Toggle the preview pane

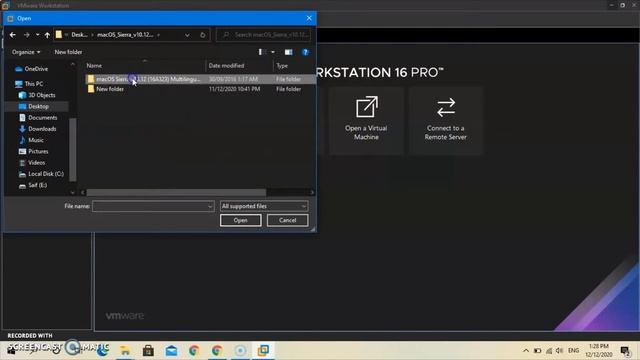click(x=289, y=52)
